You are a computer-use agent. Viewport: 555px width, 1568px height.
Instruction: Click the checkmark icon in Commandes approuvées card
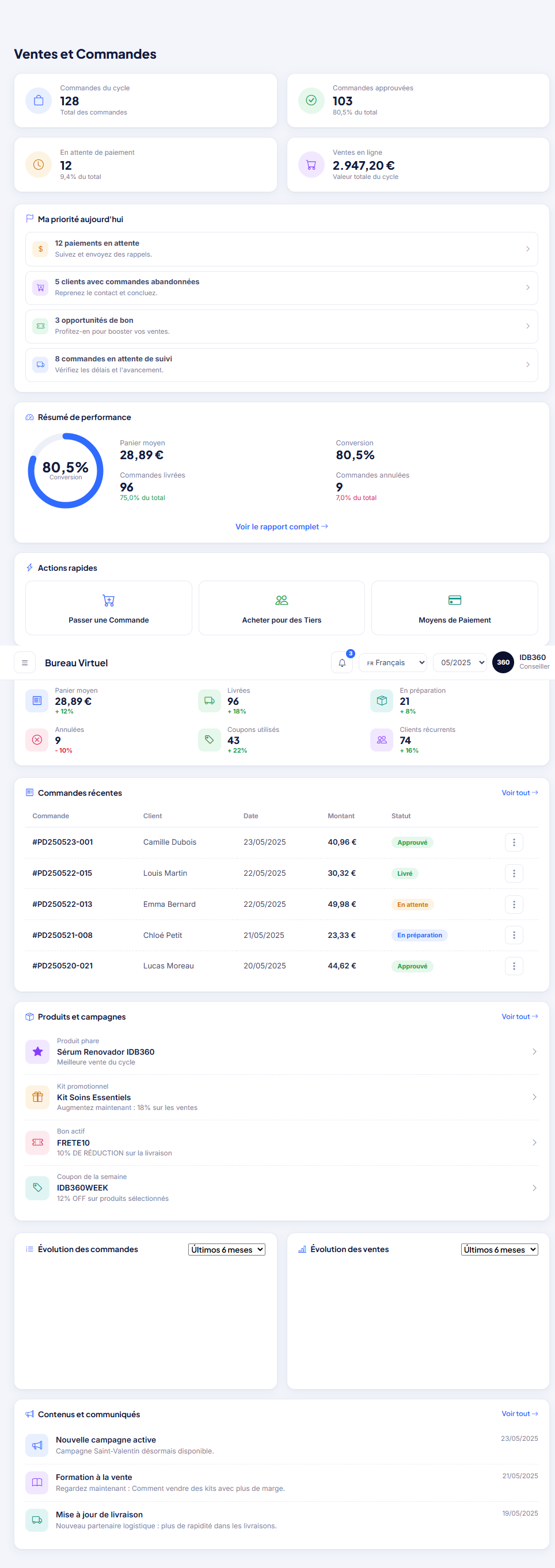(x=311, y=101)
